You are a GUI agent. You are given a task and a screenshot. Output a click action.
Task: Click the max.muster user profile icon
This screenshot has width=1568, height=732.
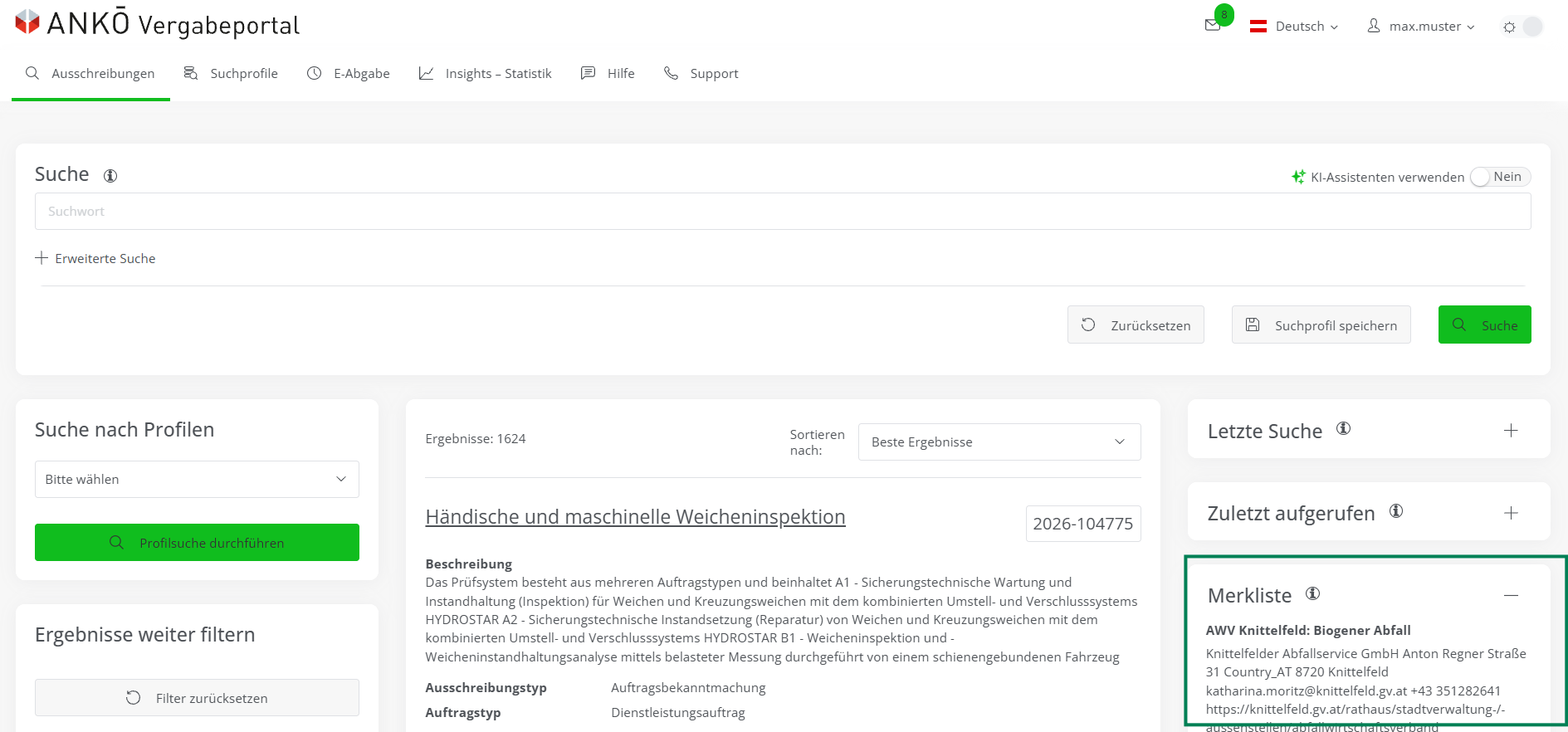click(x=1374, y=26)
